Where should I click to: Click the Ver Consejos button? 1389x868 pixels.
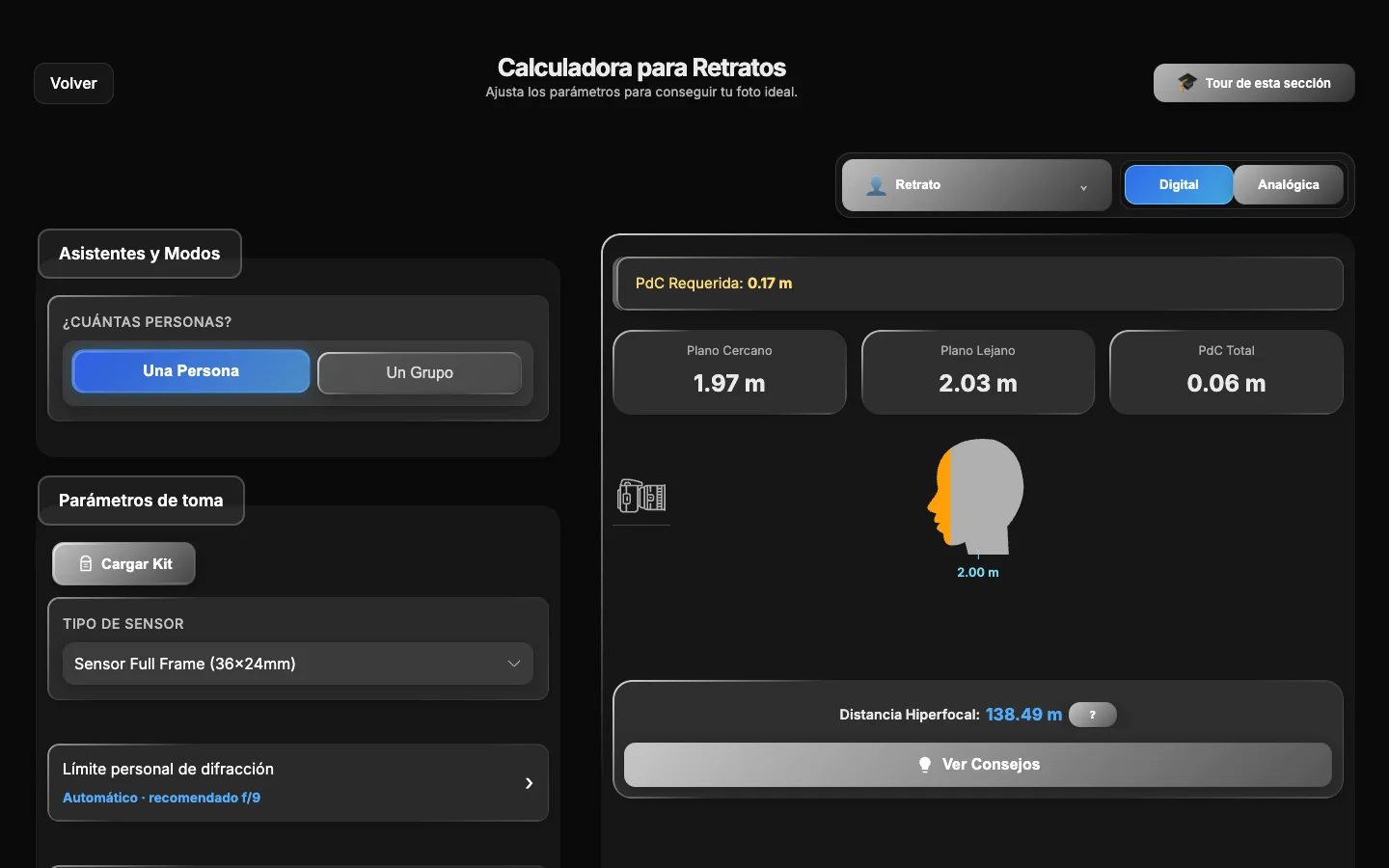[978, 764]
